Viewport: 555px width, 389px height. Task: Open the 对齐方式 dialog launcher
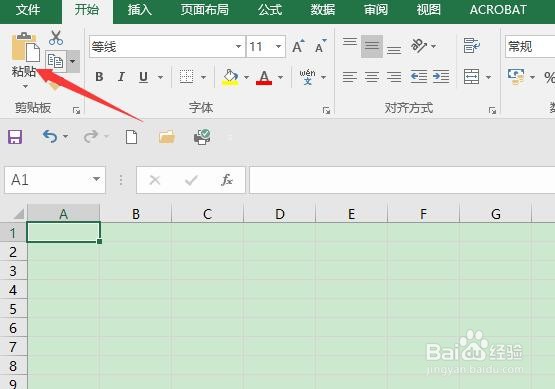[492, 111]
